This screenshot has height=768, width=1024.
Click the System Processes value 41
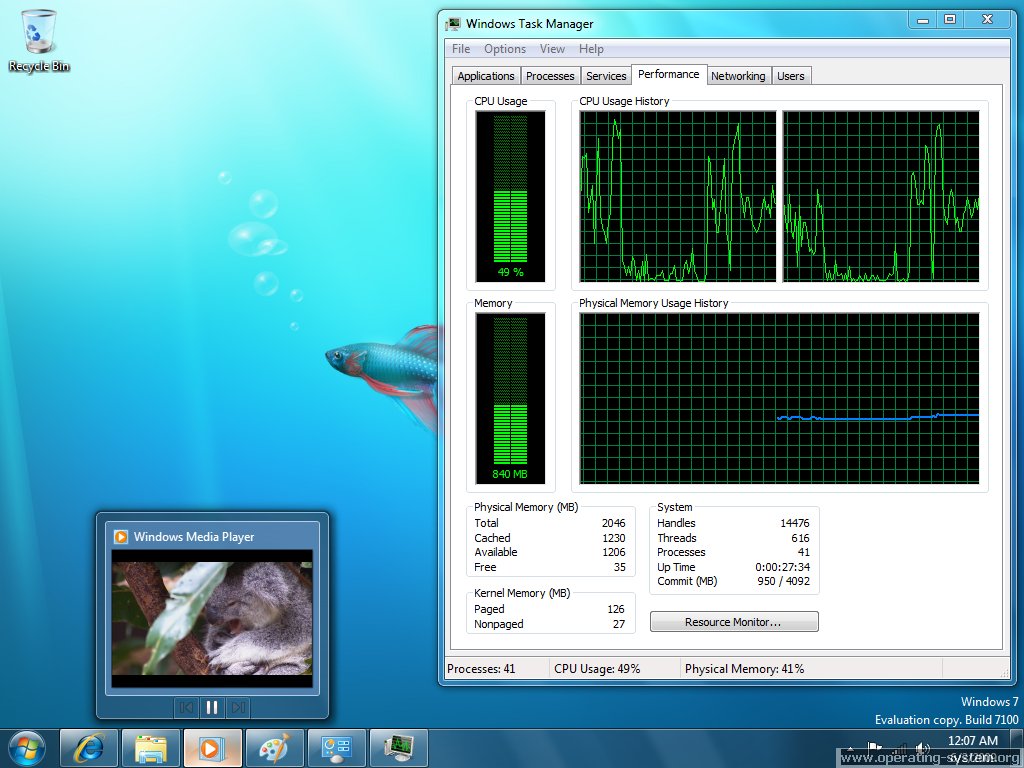point(804,552)
